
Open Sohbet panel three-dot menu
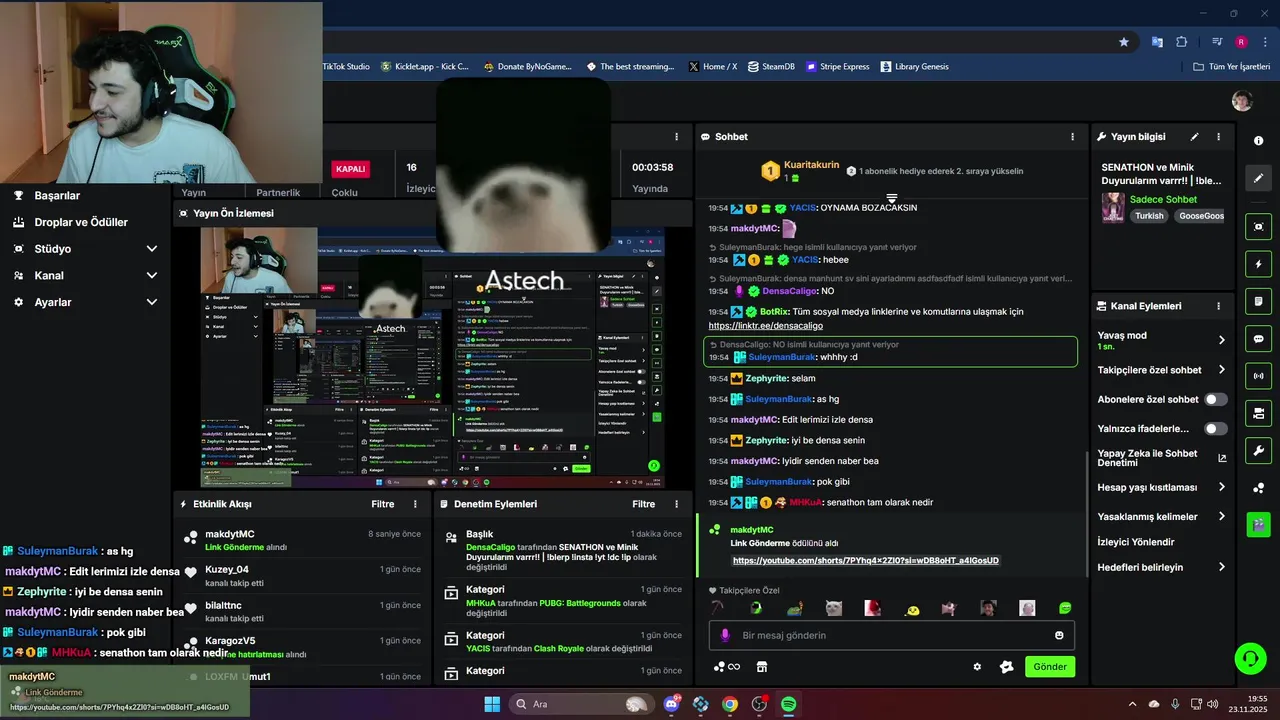pos(1073,137)
